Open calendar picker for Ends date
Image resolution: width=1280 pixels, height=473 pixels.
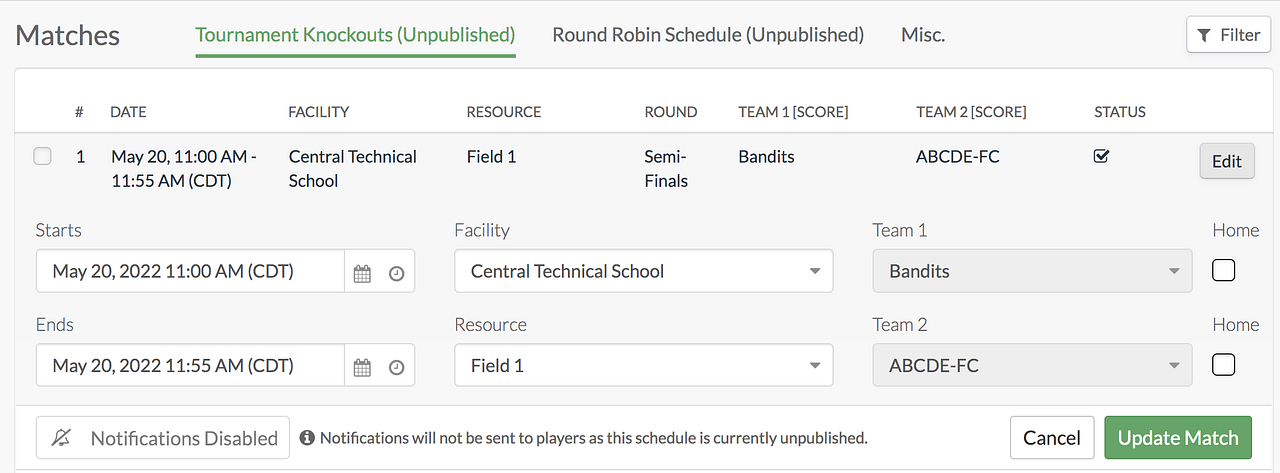coord(362,367)
